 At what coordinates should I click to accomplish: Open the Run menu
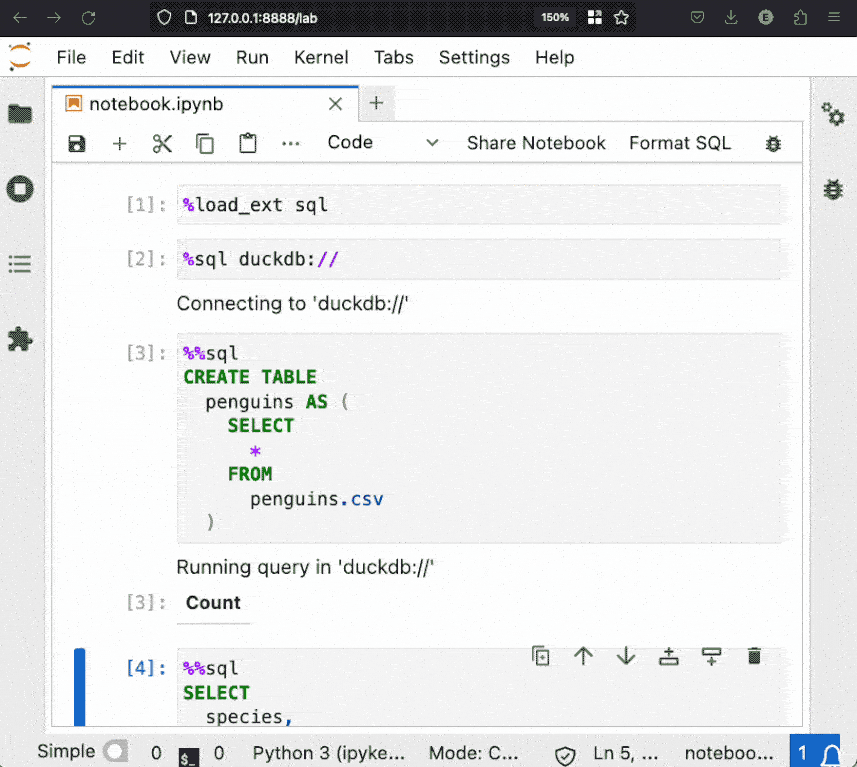tap(252, 57)
